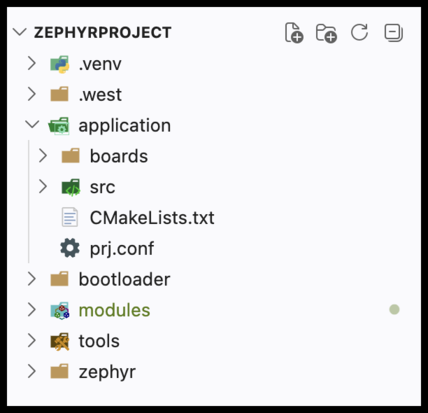Click the prj.conf gear icon
Screen dimensions: 428x413
(70, 248)
